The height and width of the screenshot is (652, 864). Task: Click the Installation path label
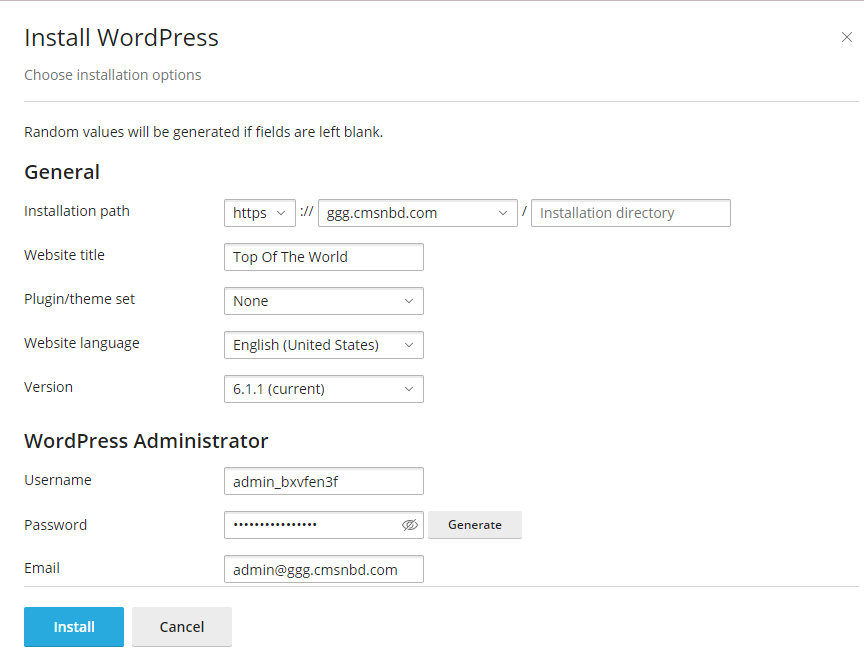pyautogui.click(x=77, y=211)
